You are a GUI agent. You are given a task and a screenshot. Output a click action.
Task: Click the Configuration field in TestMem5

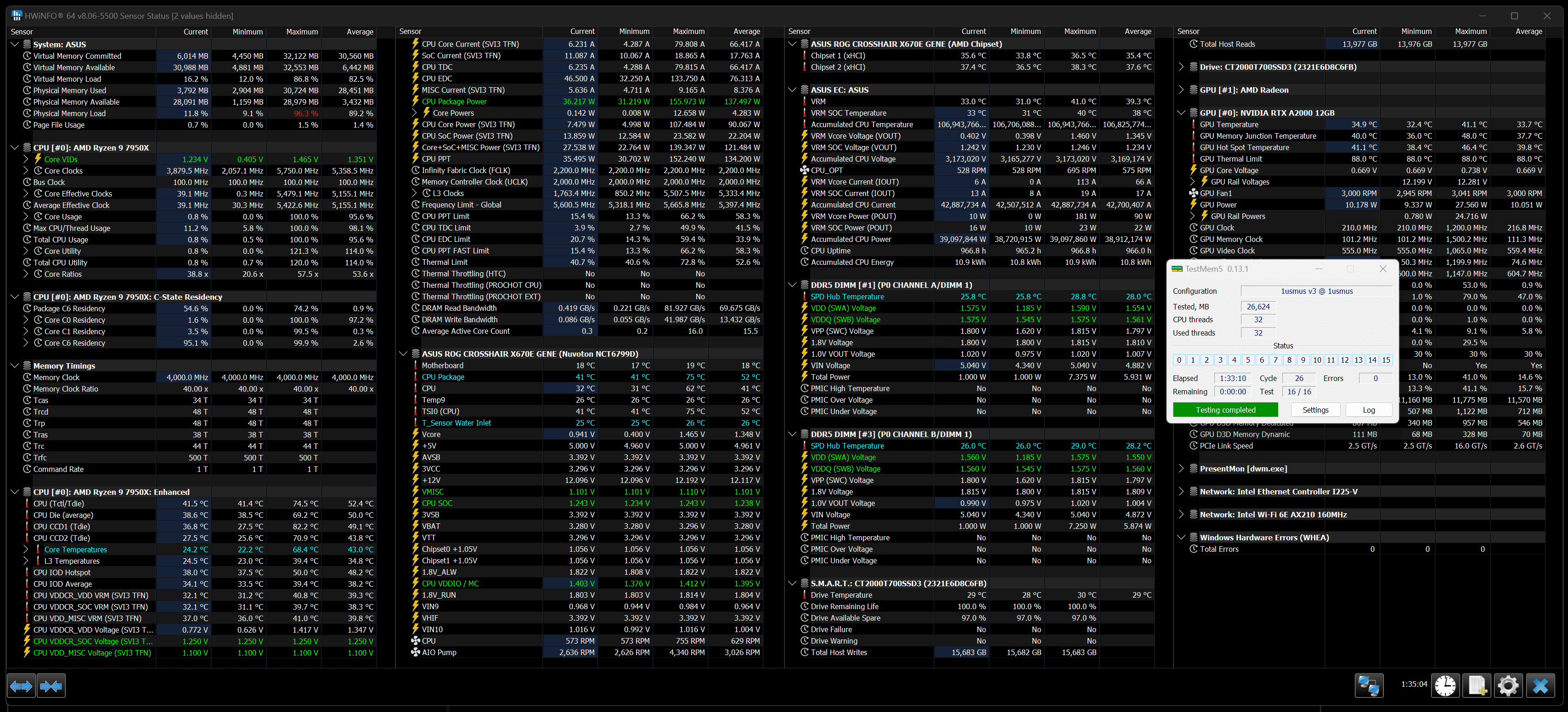tap(1316, 292)
